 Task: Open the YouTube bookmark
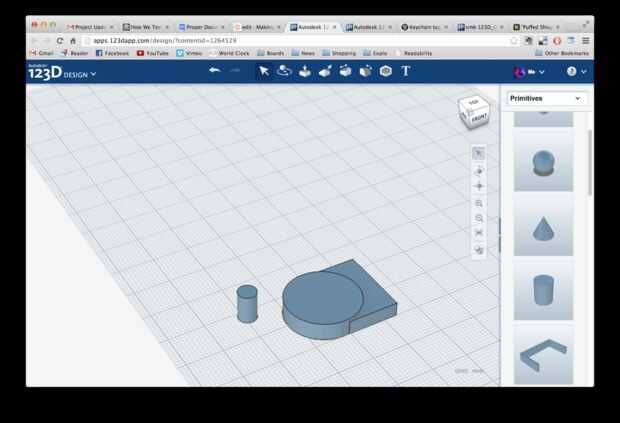pos(153,53)
